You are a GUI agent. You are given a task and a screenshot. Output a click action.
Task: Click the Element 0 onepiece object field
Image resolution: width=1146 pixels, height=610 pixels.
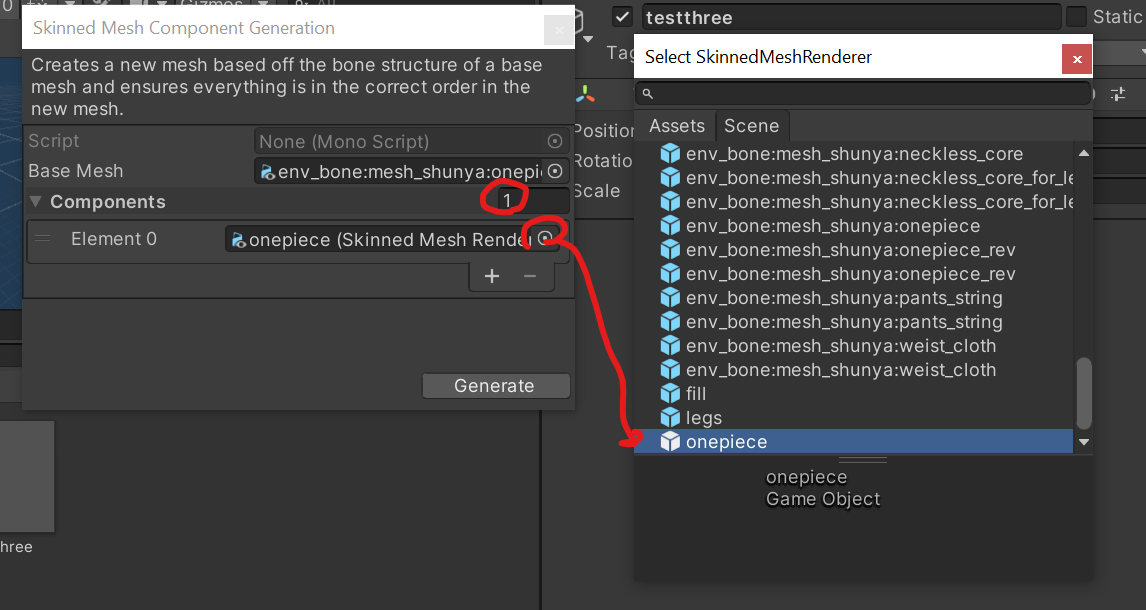[x=392, y=239]
